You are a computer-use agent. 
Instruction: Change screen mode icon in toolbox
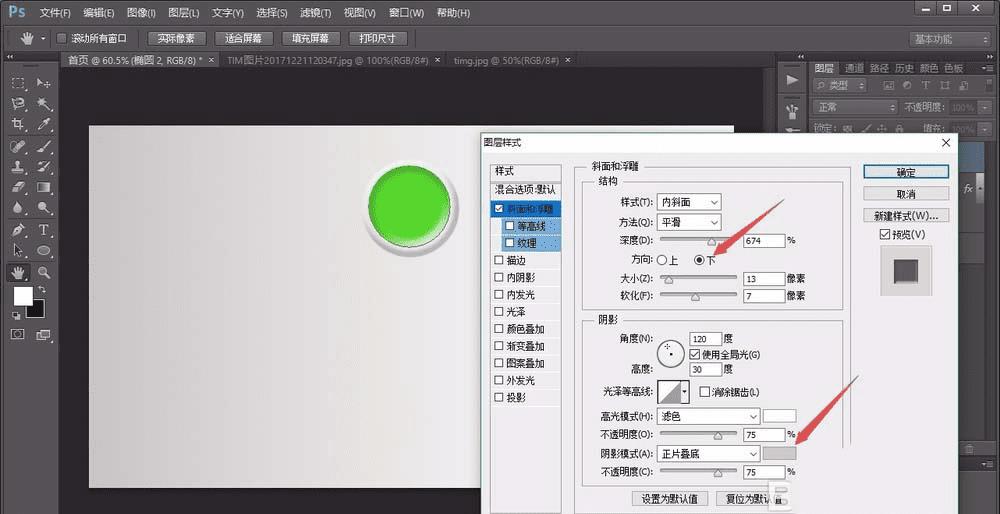tap(43, 334)
